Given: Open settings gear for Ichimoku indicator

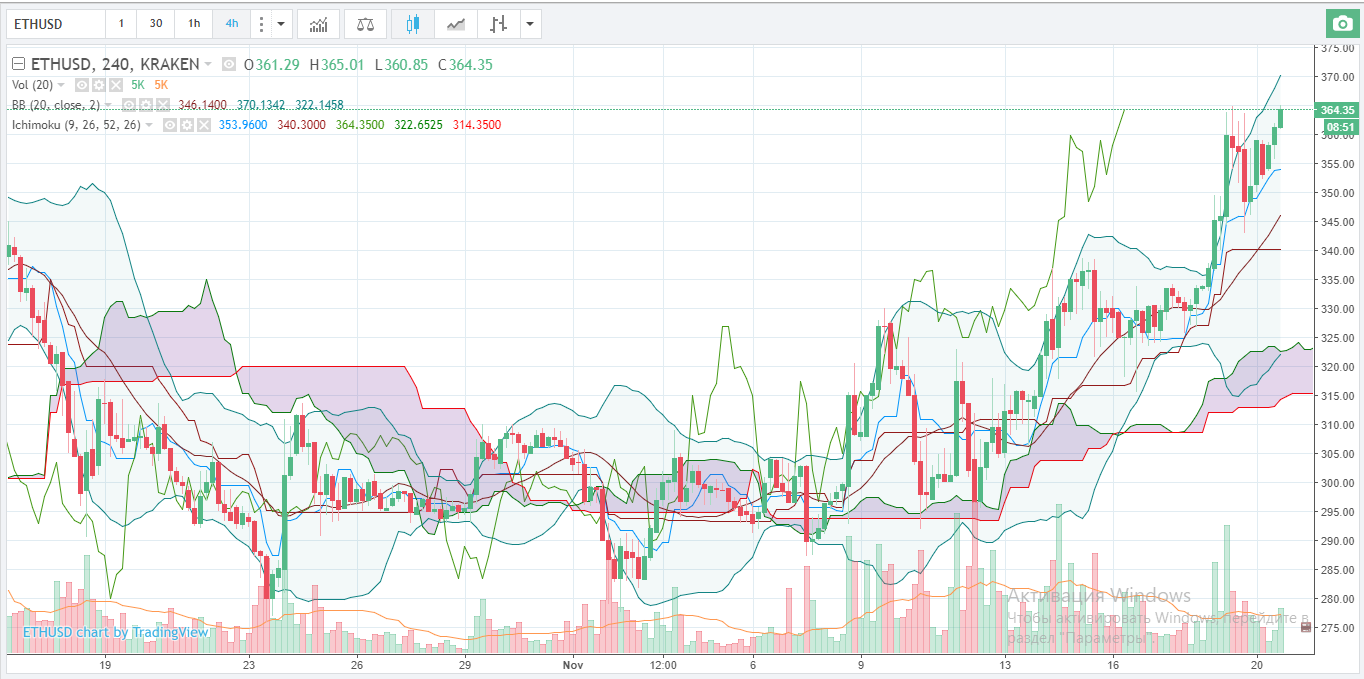Looking at the screenshot, I should [x=186, y=125].
